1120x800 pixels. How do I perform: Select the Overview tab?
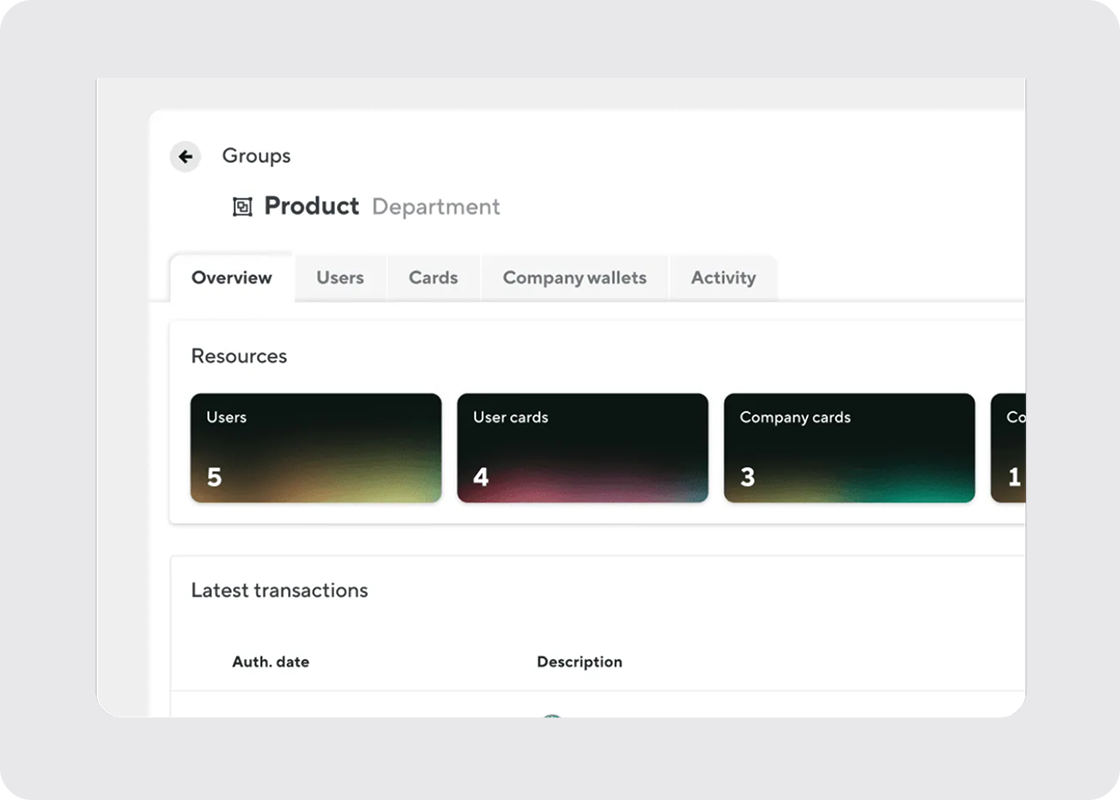(x=231, y=278)
